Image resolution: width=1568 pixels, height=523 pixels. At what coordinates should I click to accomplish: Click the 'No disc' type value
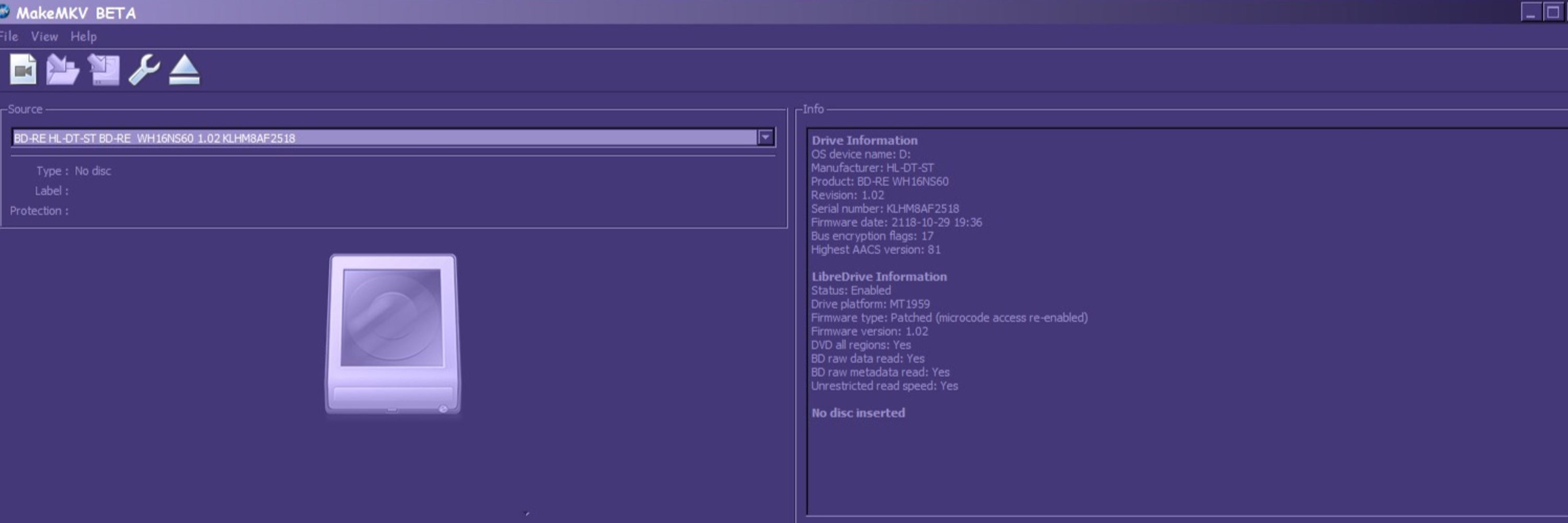[93, 171]
